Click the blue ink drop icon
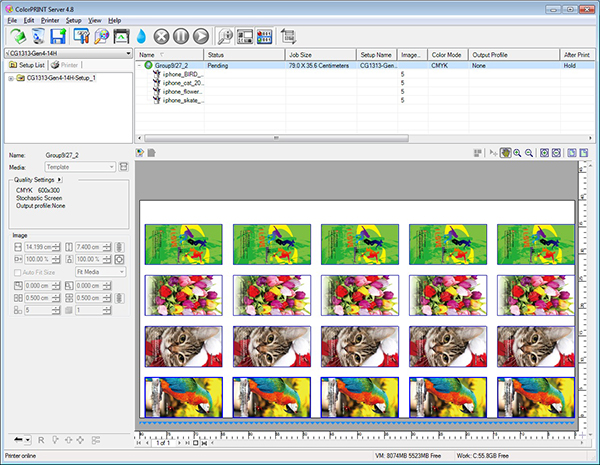The image size is (600, 465). [x=141, y=35]
